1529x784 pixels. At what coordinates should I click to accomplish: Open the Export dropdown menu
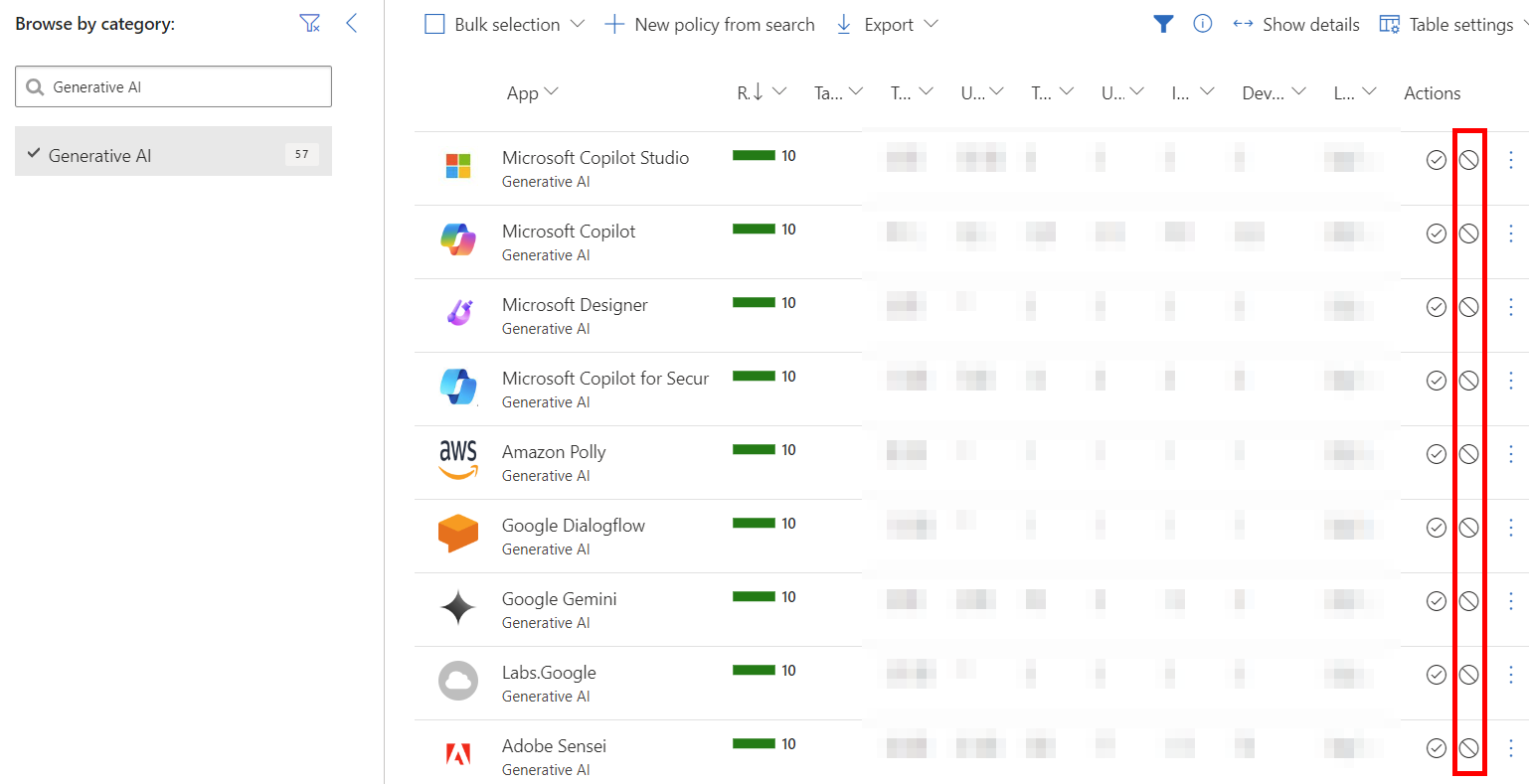(886, 24)
